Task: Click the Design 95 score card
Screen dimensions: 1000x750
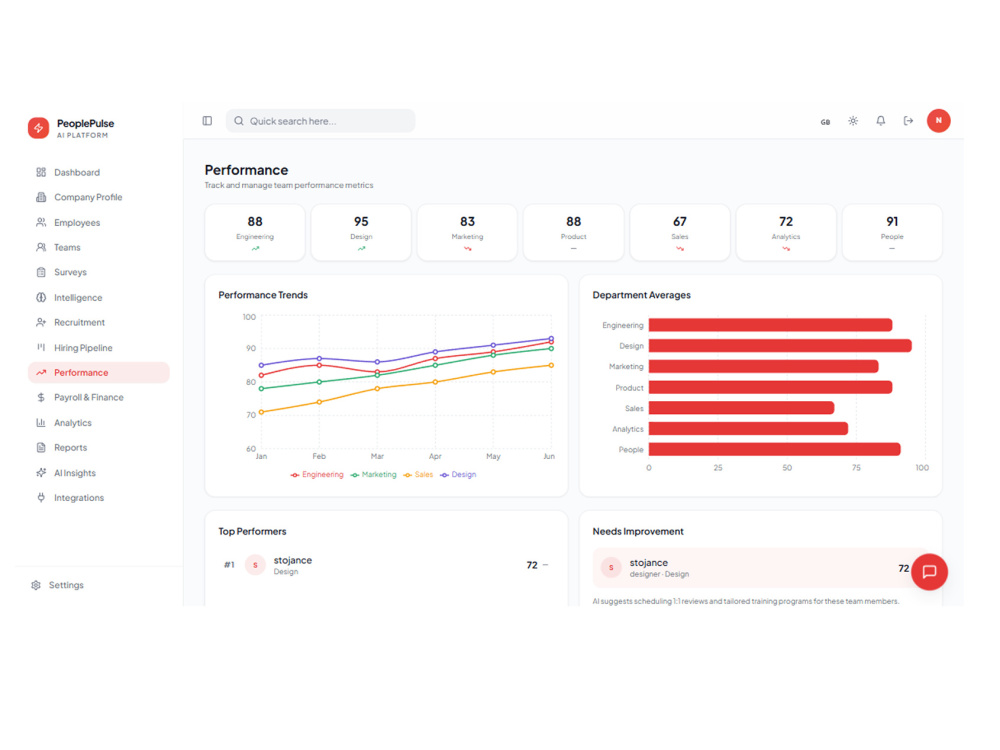Action: pos(361,233)
